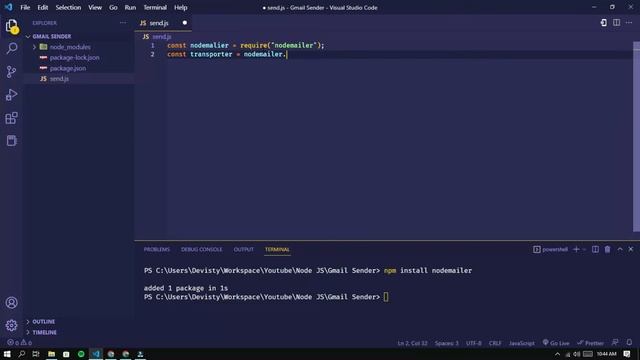
Task: Click line number 2 in the gutter
Action: (x=152, y=54)
